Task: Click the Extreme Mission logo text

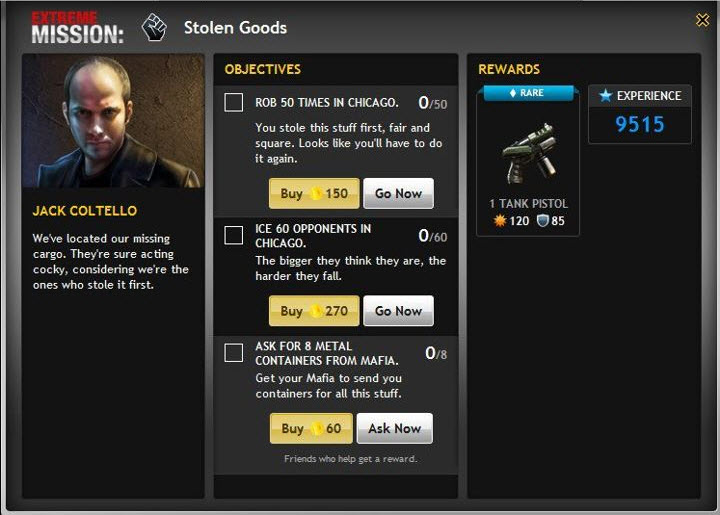Action: tap(78, 28)
